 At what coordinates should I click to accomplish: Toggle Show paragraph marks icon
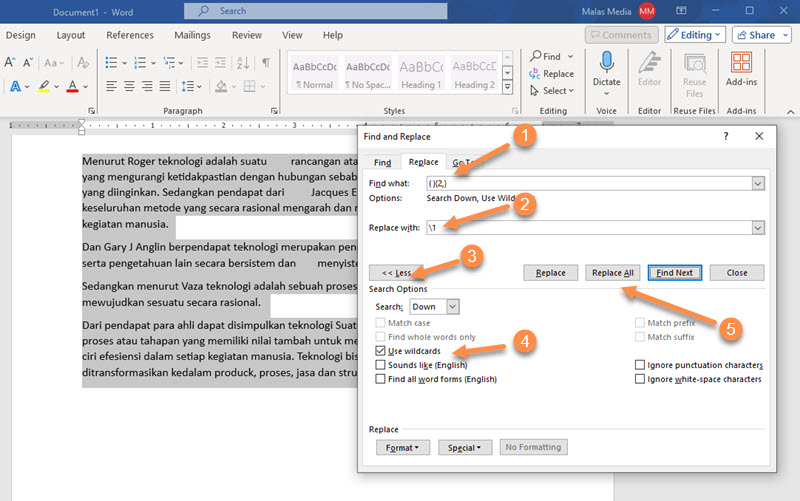click(266, 63)
